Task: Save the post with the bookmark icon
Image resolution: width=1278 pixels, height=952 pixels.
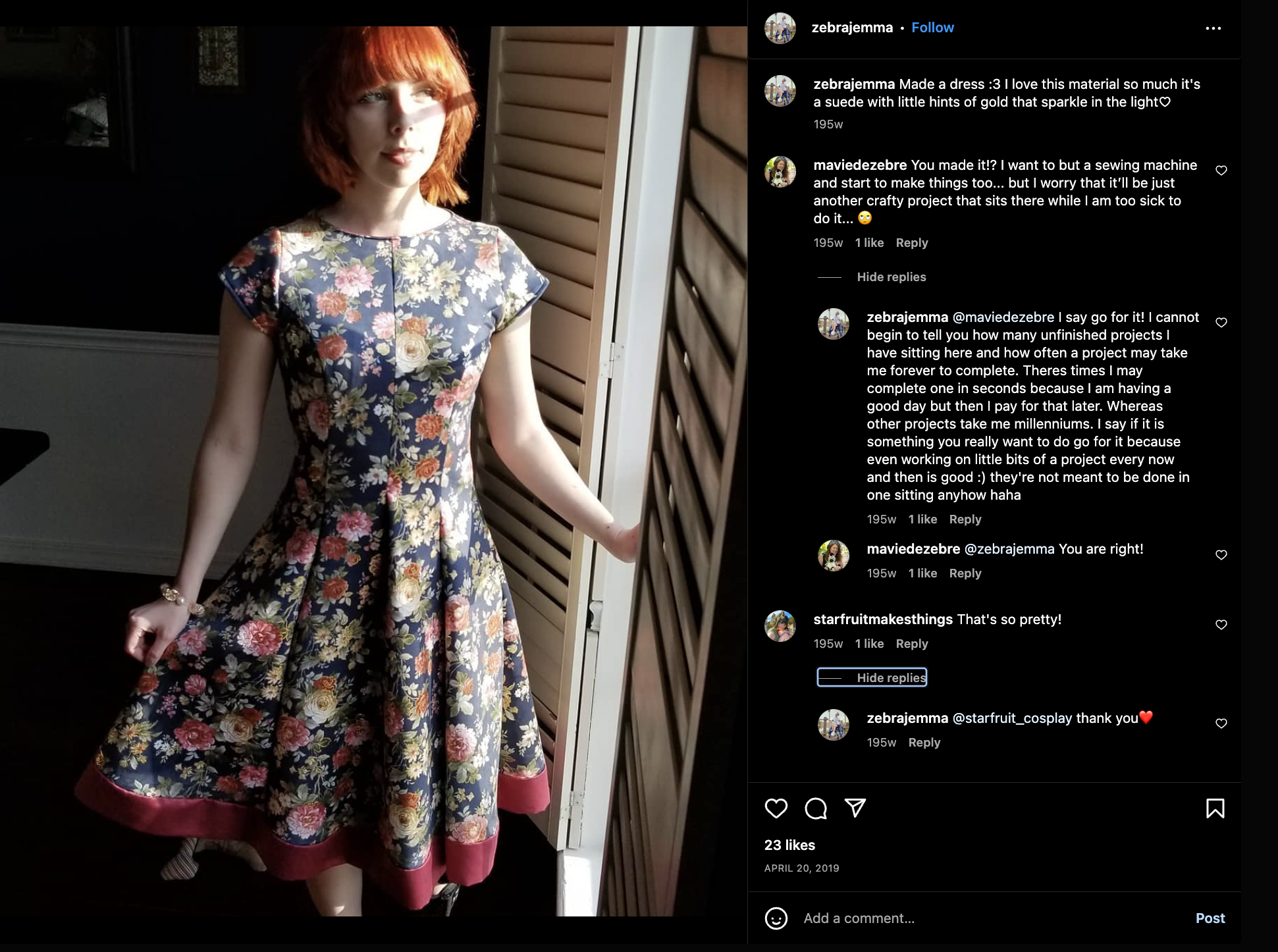Action: coord(1215,808)
